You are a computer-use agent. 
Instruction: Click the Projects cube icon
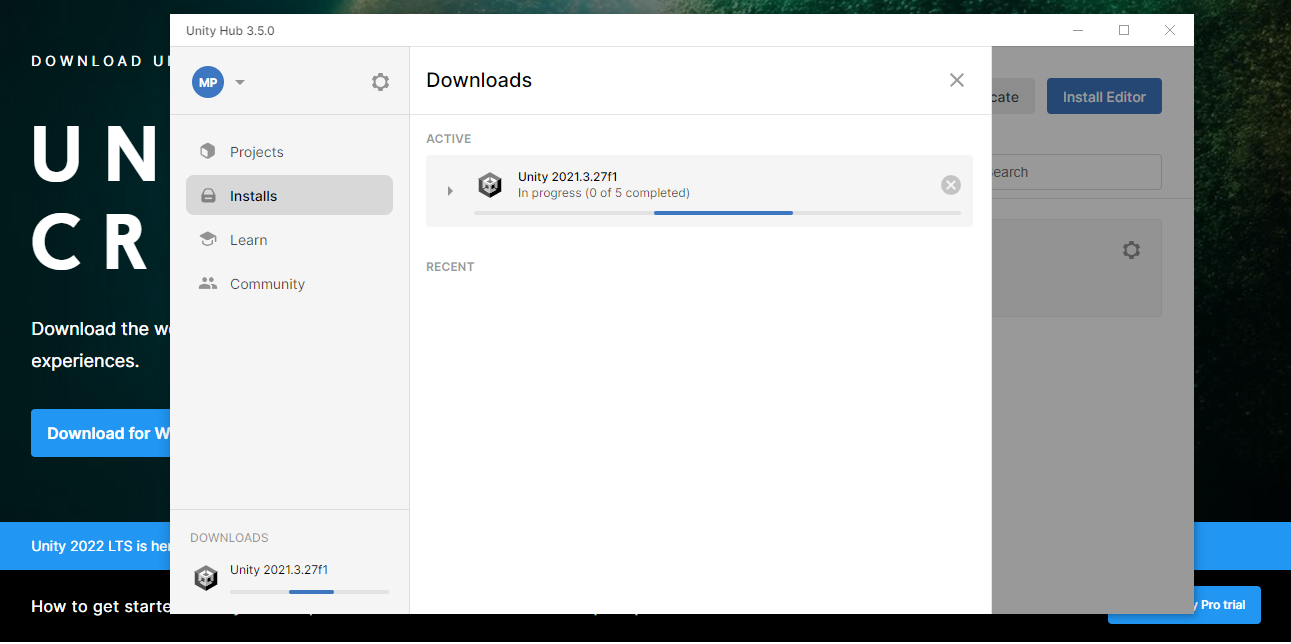click(x=208, y=151)
